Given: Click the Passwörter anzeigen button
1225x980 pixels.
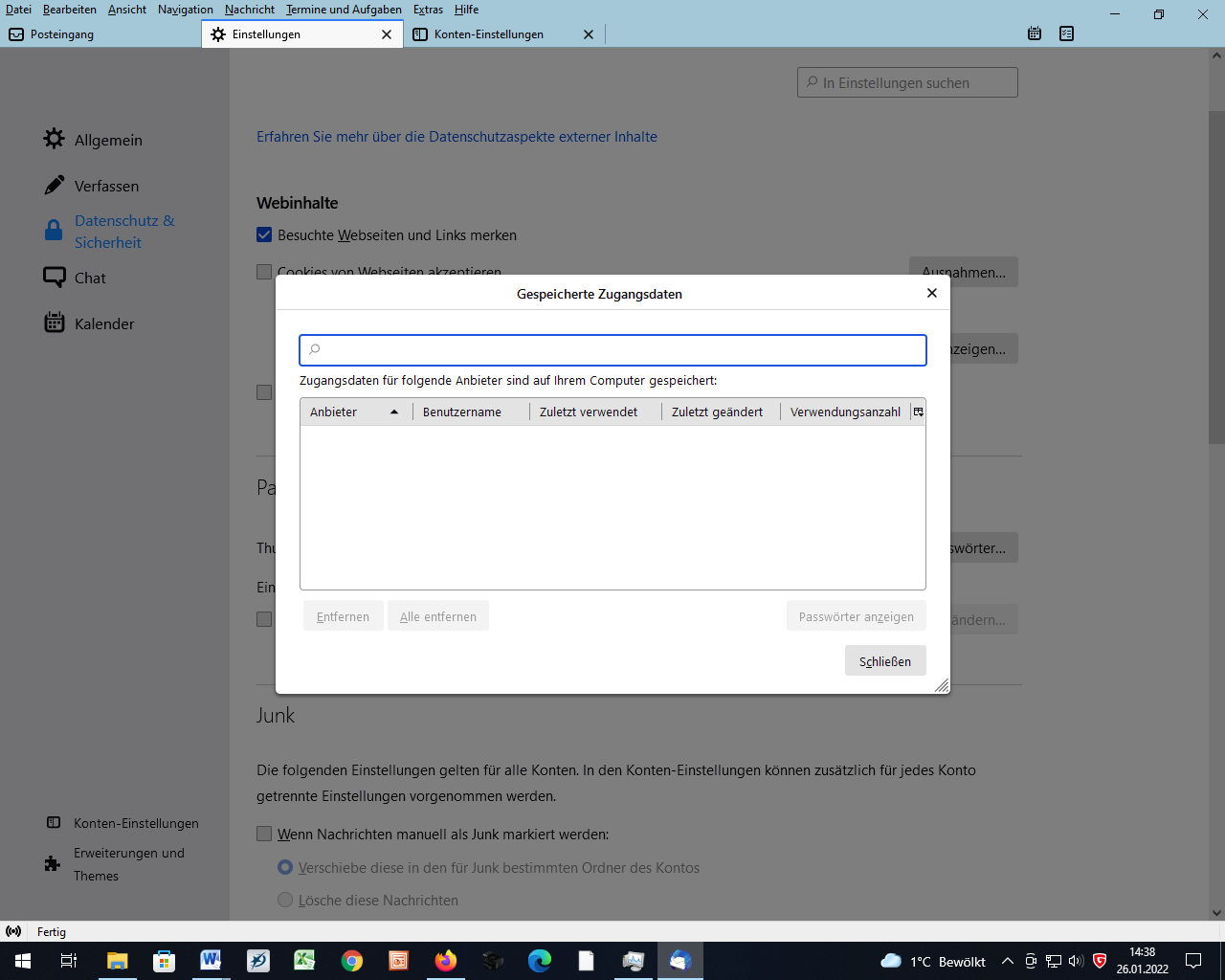Looking at the screenshot, I should pyautogui.click(x=857, y=616).
